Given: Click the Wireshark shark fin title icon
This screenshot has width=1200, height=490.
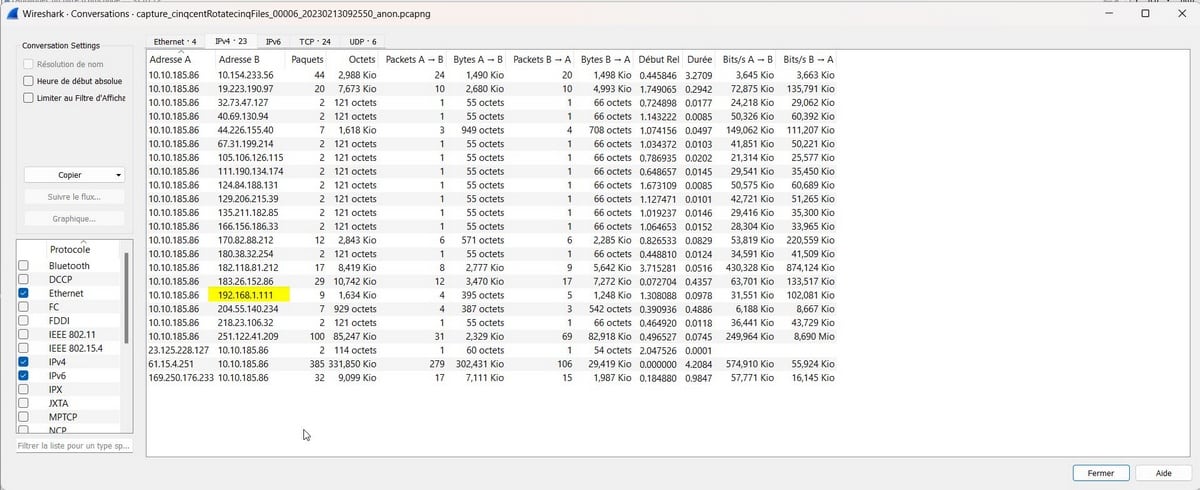Looking at the screenshot, I should point(14,14).
